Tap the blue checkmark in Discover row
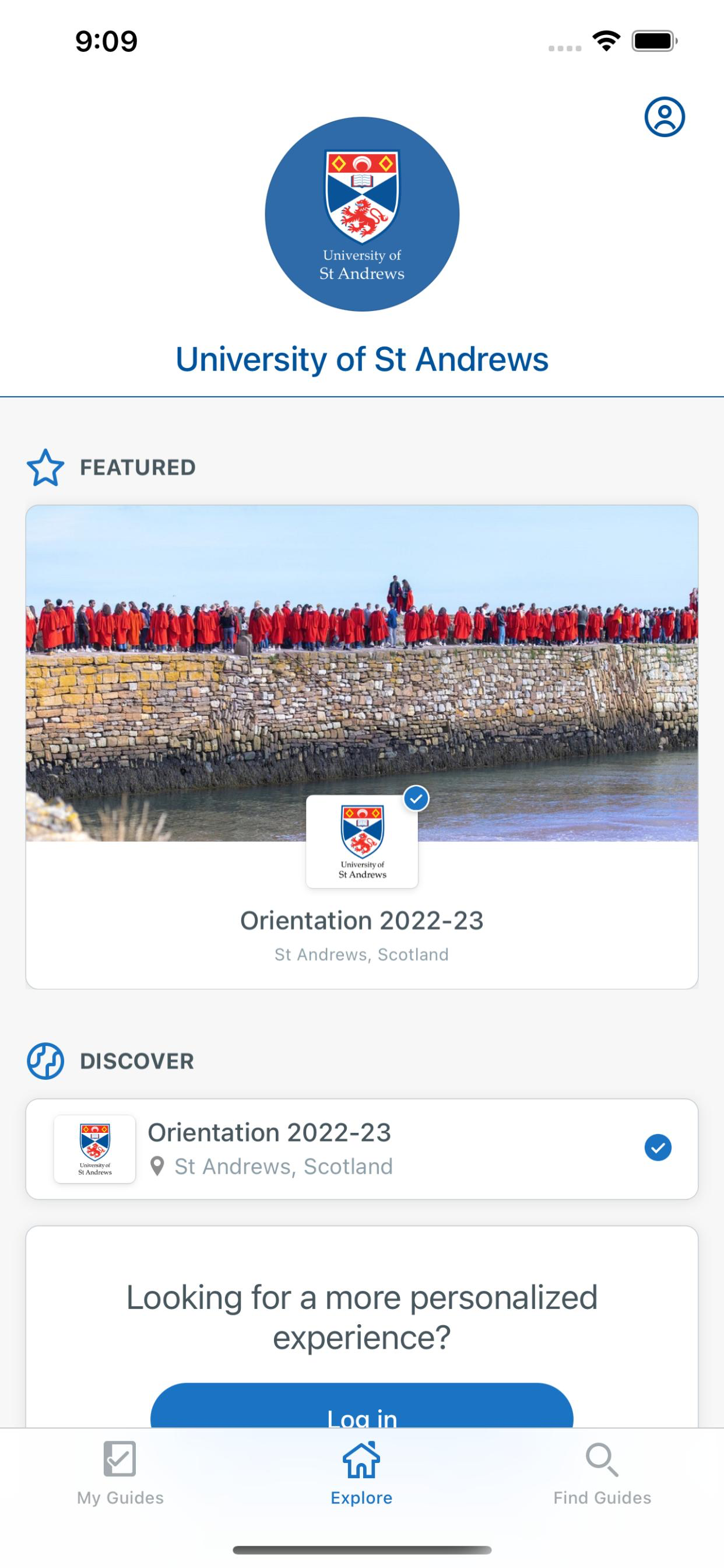This screenshot has width=724, height=1568. coord(658,1148)
